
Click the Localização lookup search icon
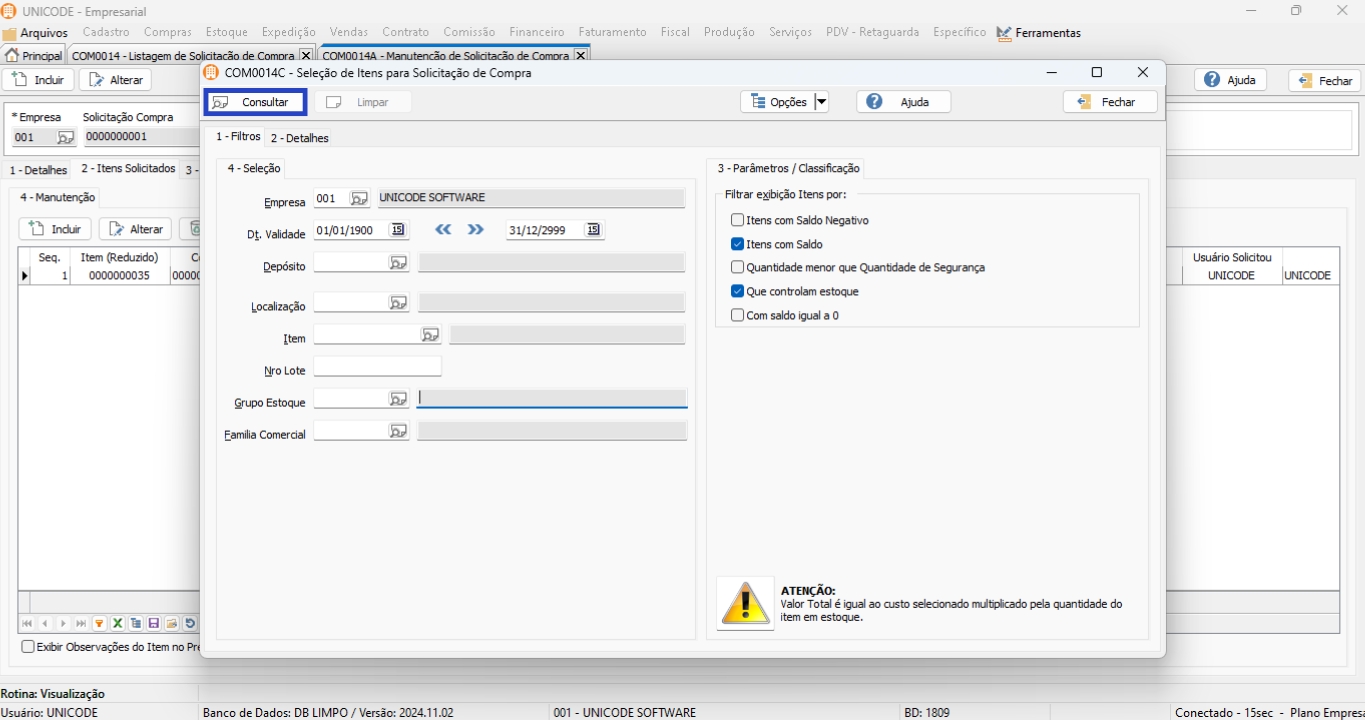pos(398,303)
